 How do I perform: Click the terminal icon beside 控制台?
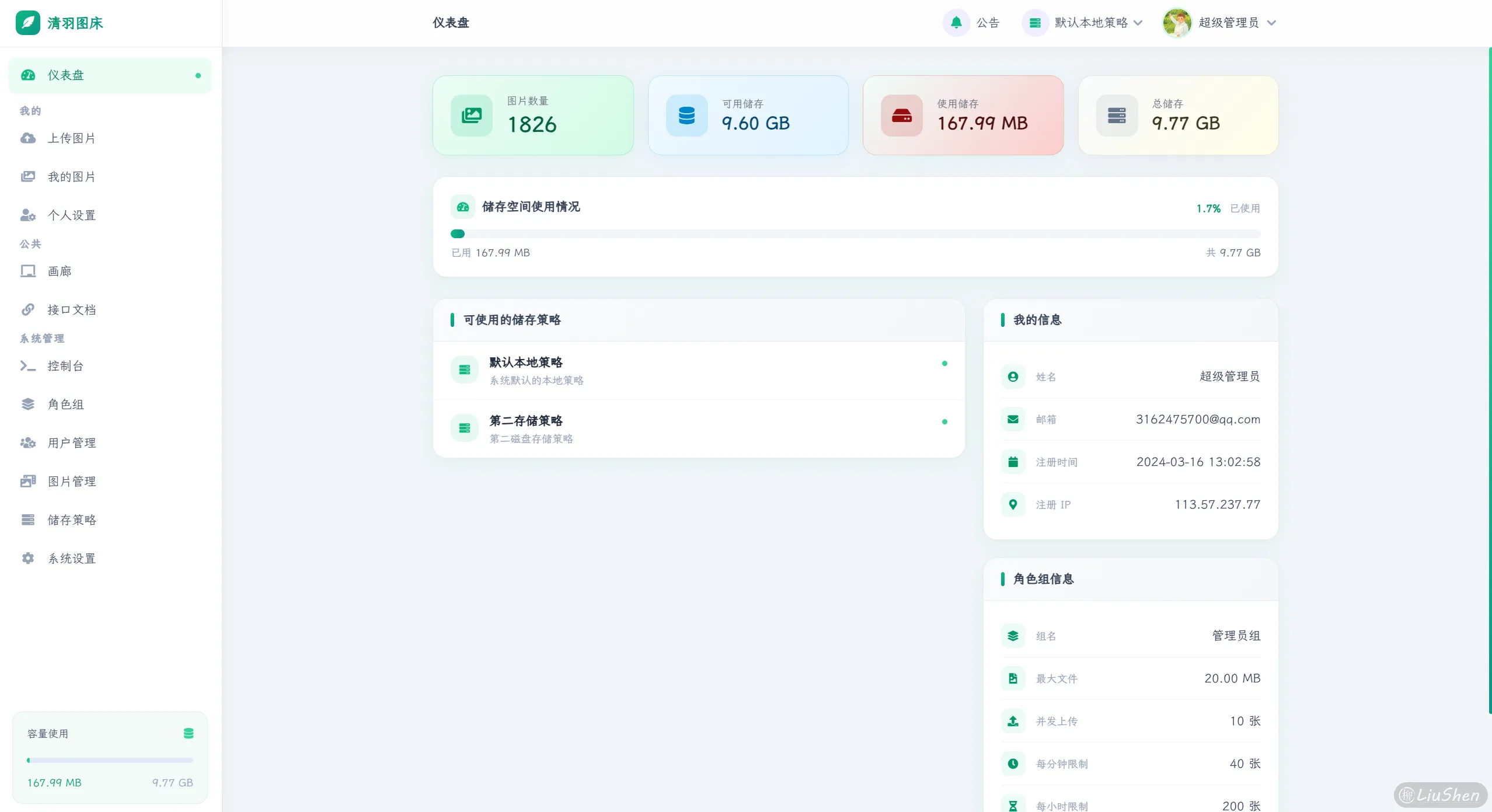tap(27, 366)
